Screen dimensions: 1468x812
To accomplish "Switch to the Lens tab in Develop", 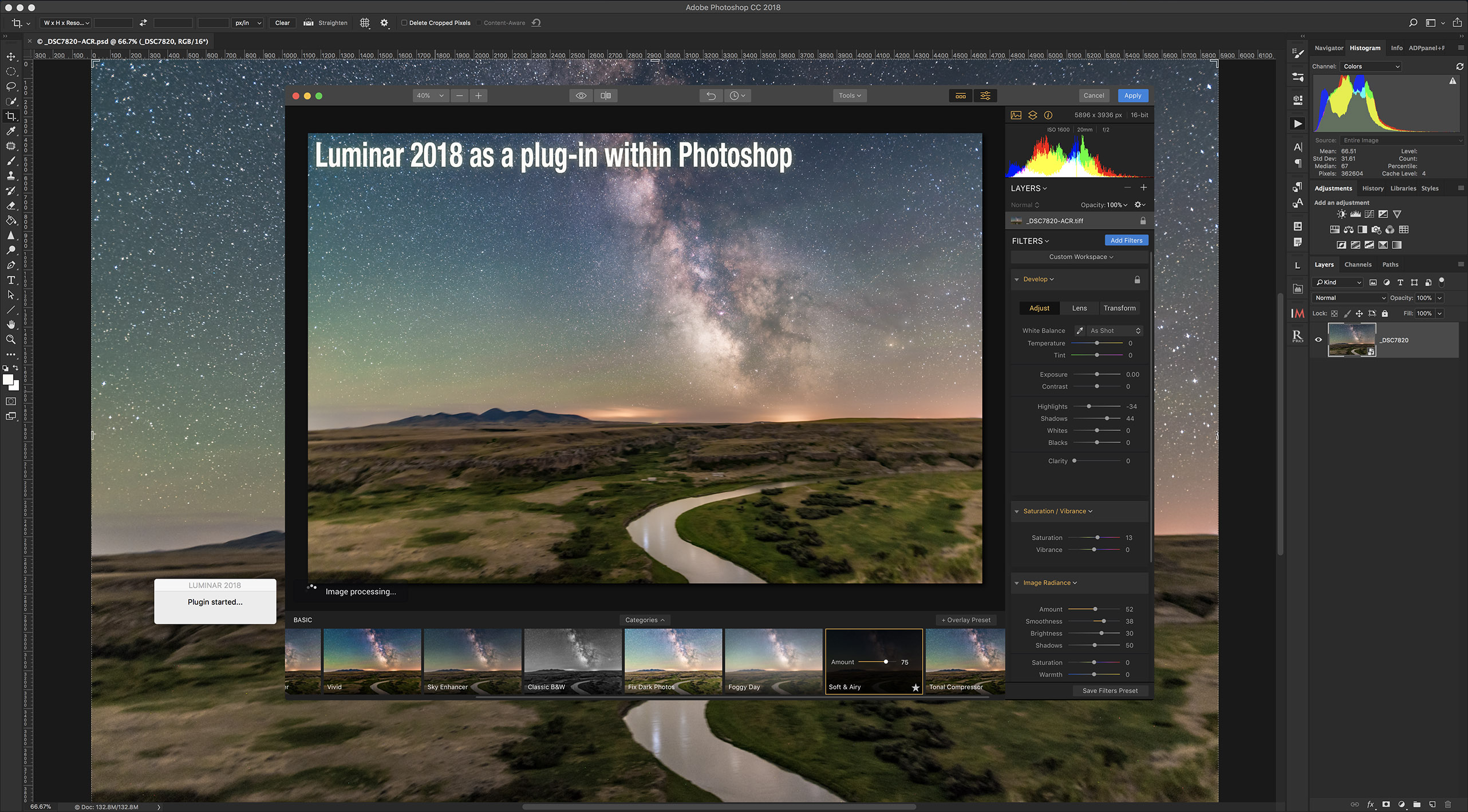I will pyautogui.click(x=1079, y=308).
